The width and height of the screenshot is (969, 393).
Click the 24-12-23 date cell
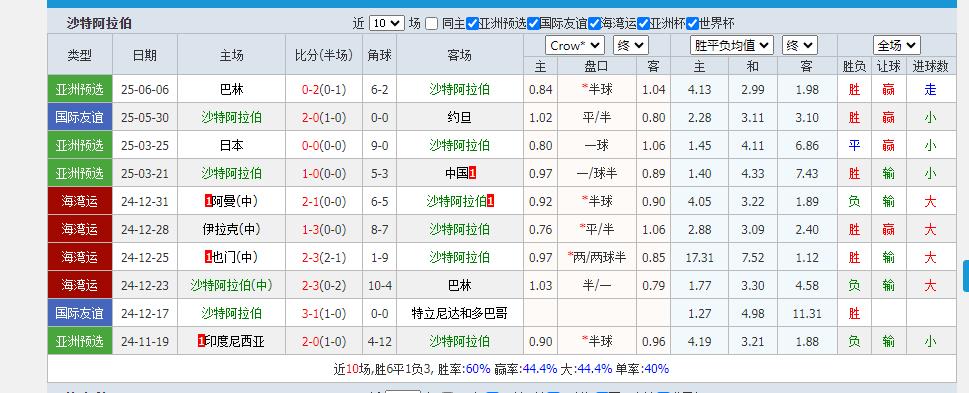click(145, 285)
